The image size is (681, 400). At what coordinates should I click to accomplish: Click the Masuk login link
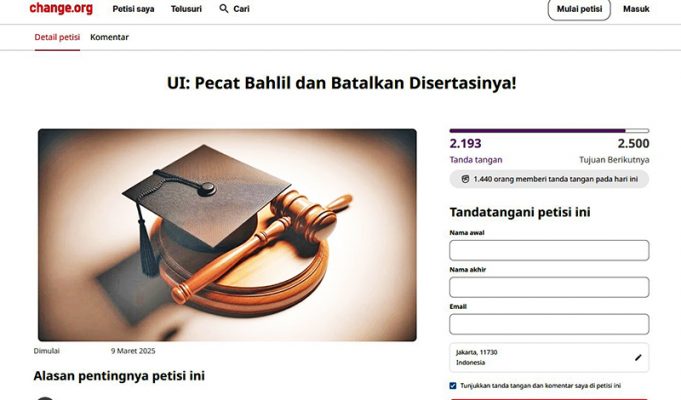[x=636, y=9]
